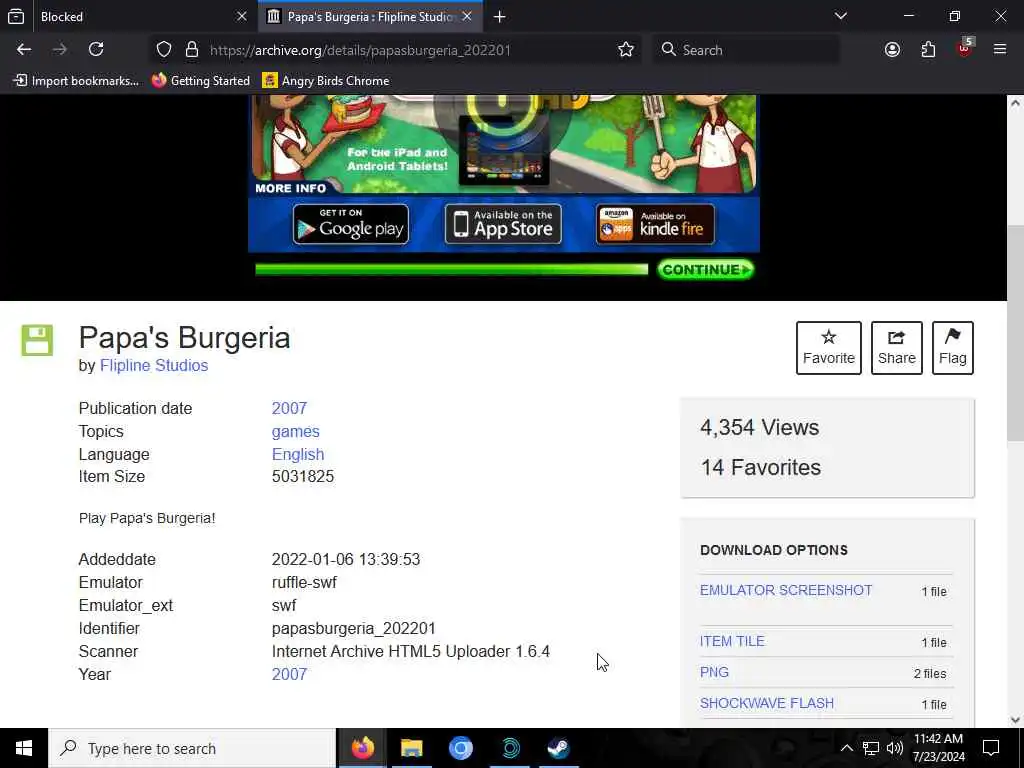1024x768 pixels.
Task: Open the taskbar clock and date
Action: click(938, 748)
